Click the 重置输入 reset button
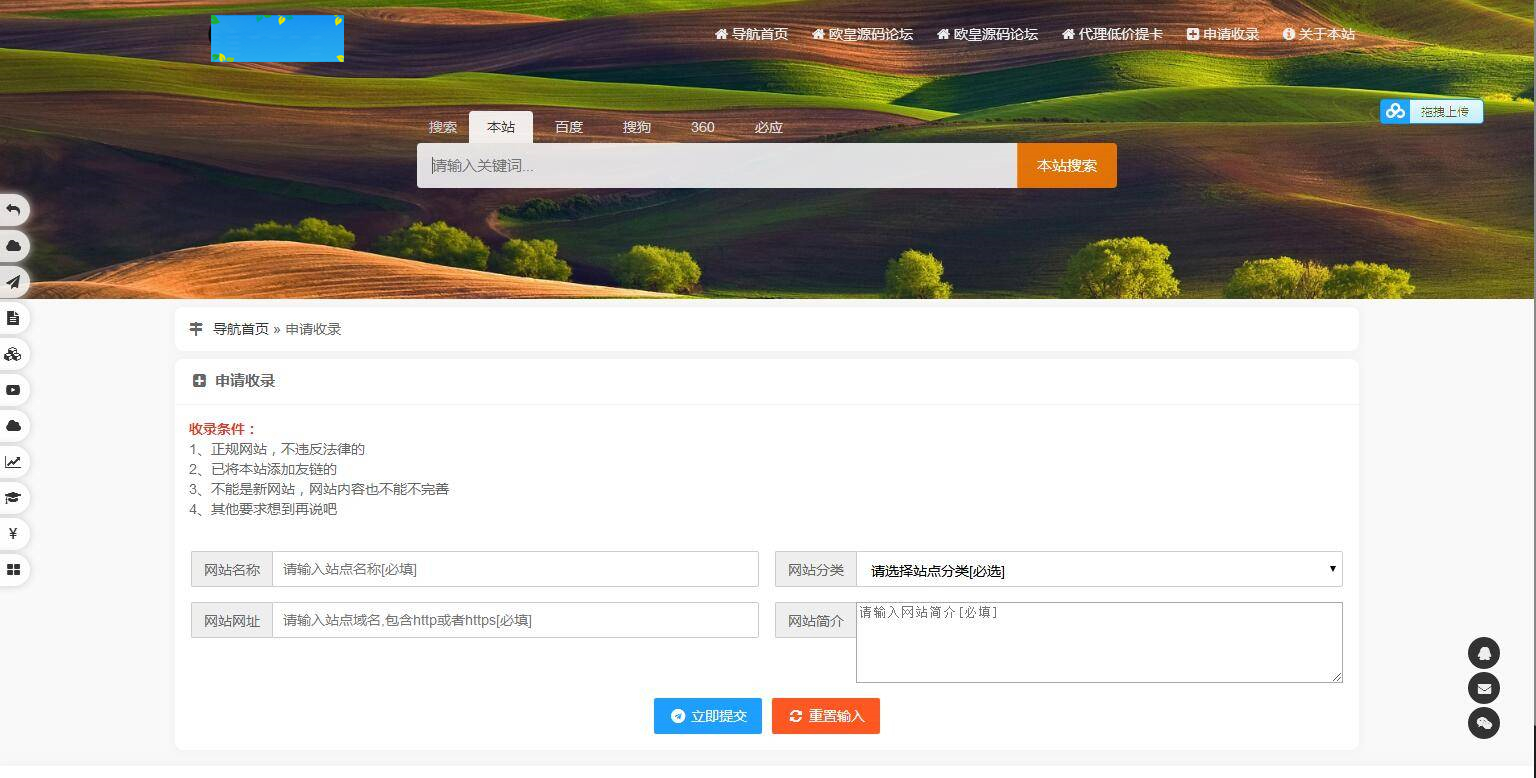The image size is (1536, 778). point(826,716)
